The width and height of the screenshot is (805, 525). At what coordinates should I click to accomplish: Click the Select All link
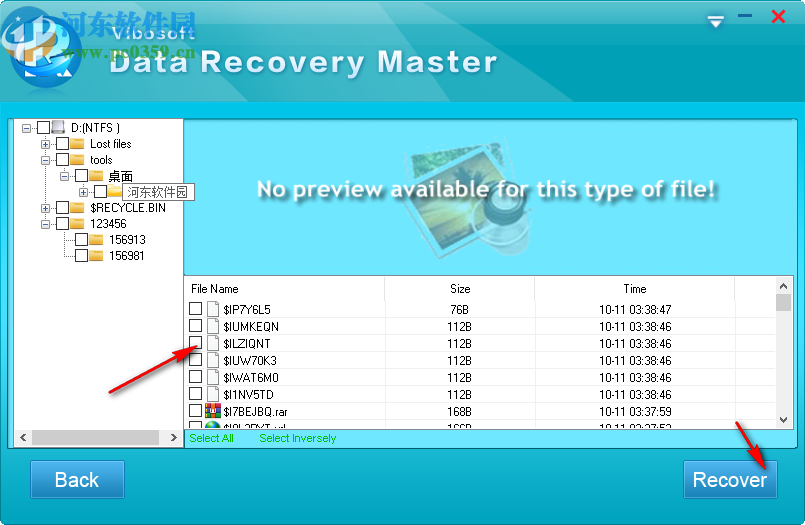click(212, 438)
